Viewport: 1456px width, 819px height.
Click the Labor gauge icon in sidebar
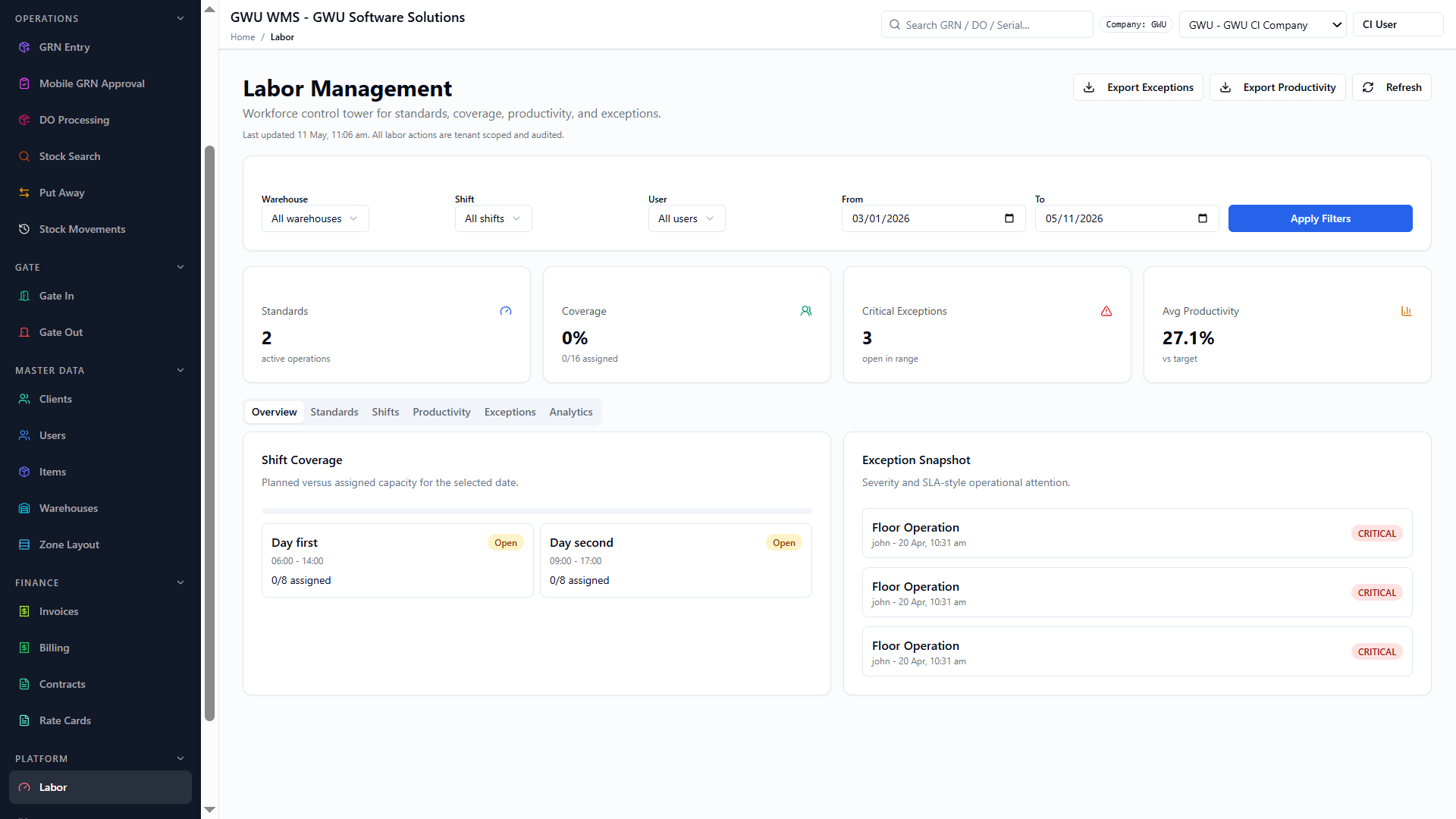[24, 787]
